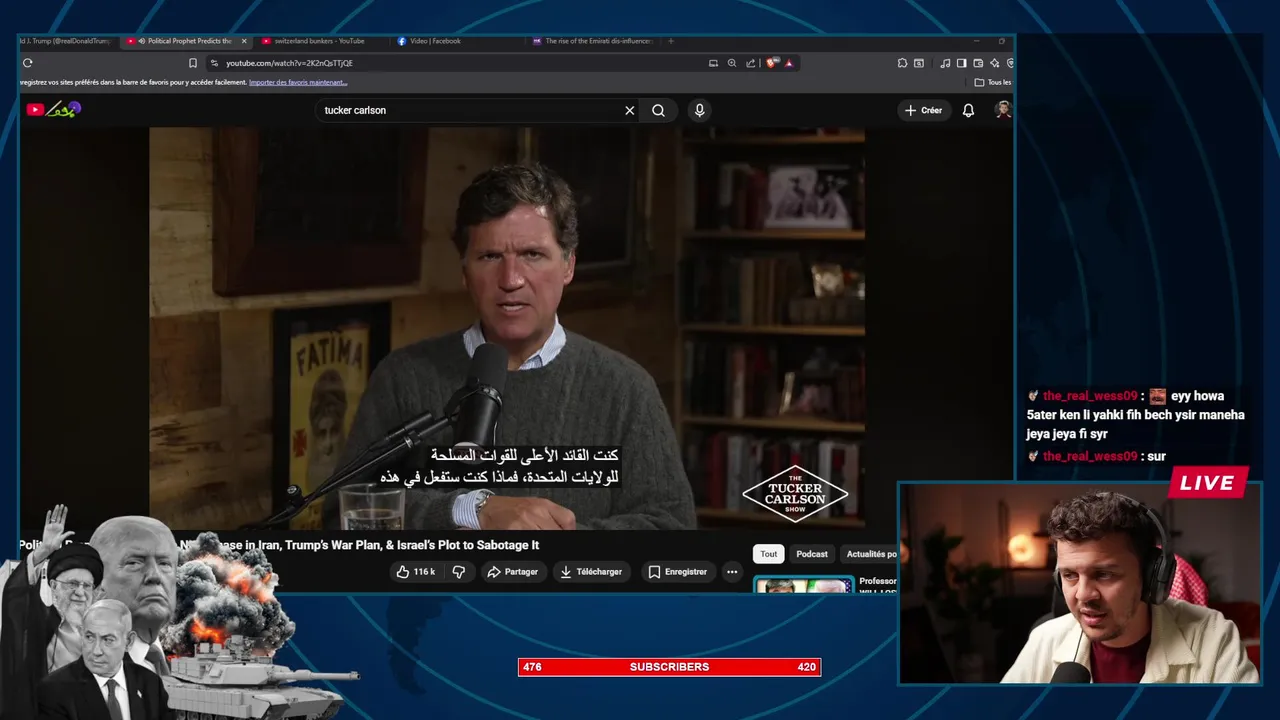Click the share page icon in address bar
Screen dimensions: 1280x720
click(x=751, y=63)
